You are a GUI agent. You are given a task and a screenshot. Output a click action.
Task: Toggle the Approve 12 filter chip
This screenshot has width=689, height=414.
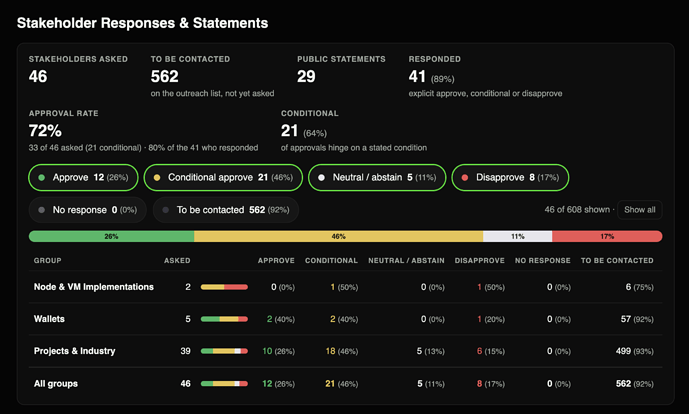click(x=83, y=178)
